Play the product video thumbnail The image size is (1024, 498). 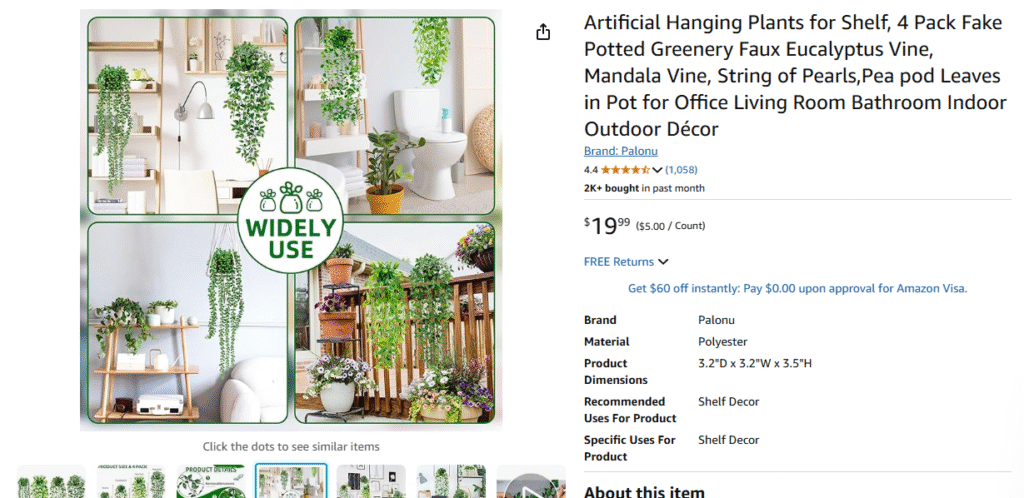tap(531, 482)
